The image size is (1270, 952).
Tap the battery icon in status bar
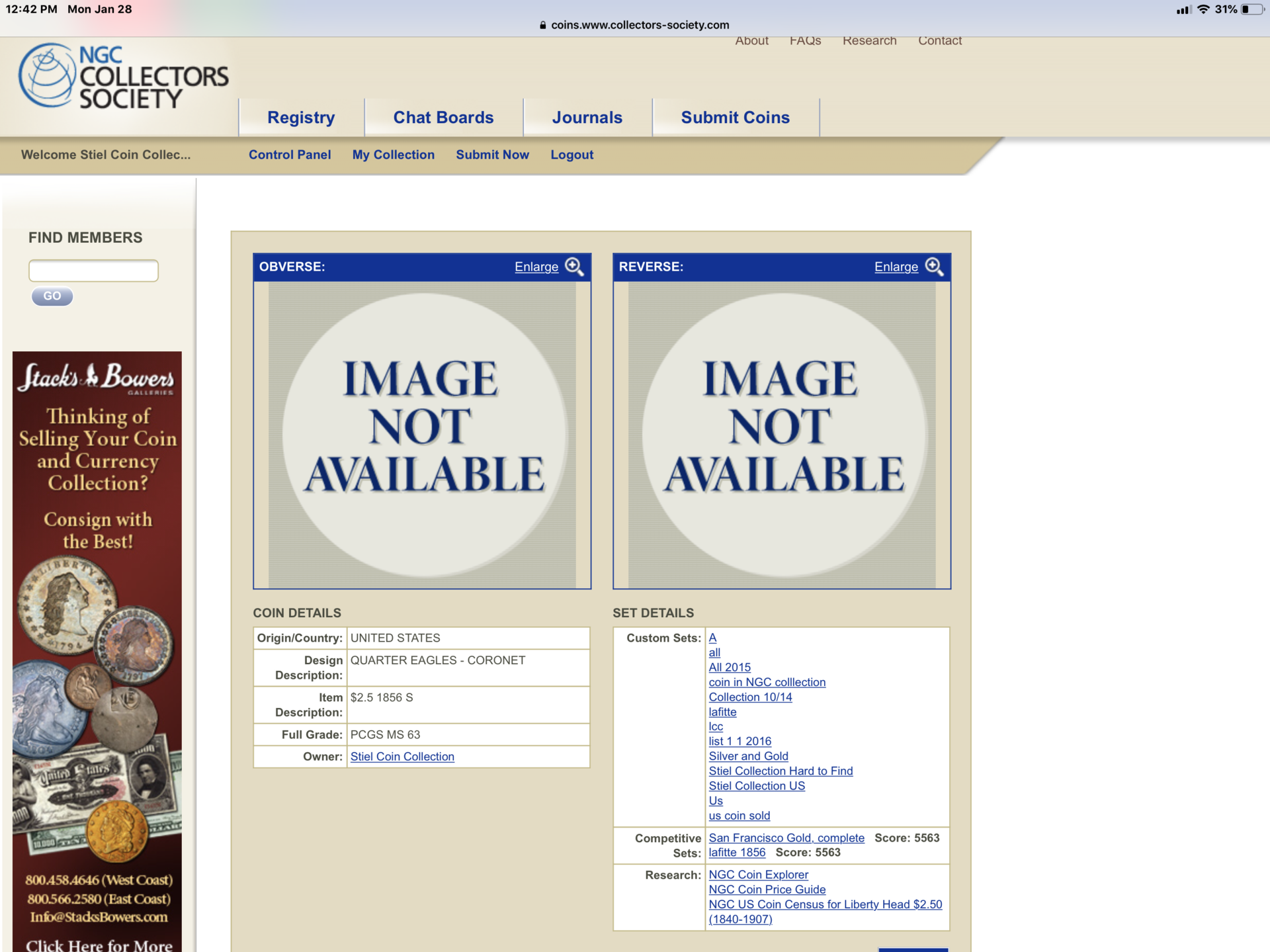(1251, 9)
